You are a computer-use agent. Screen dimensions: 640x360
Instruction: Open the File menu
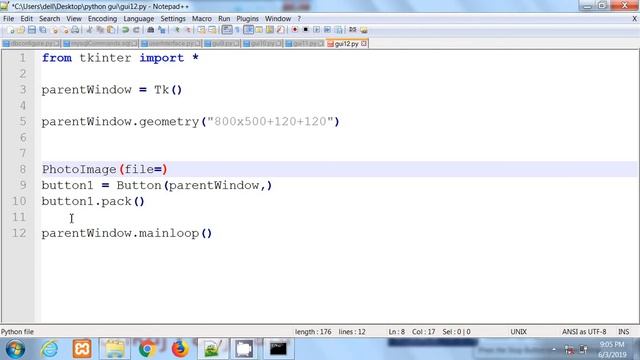pos(8,19)
